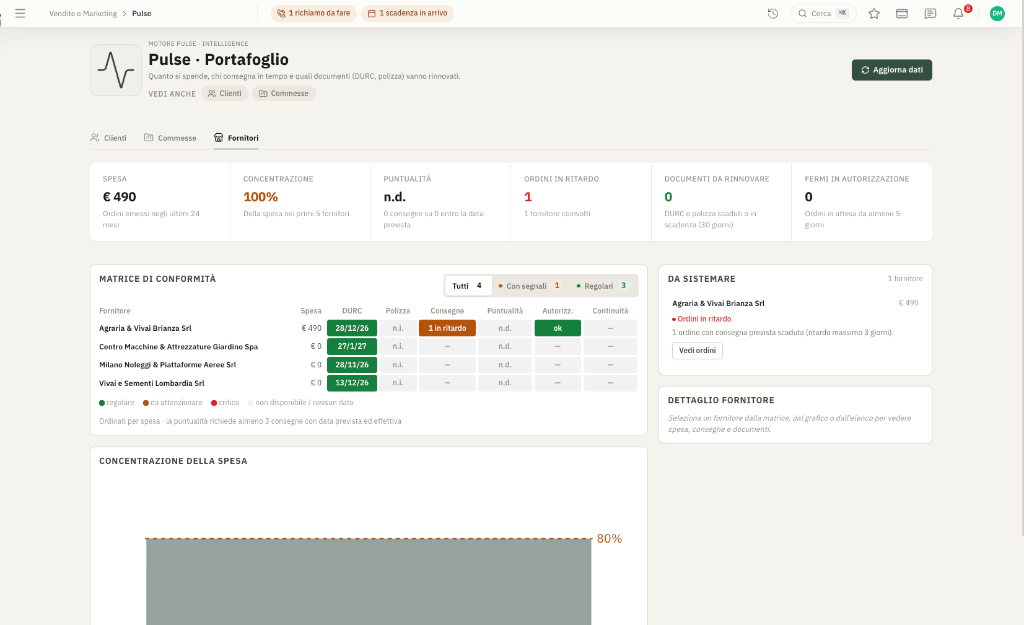Click the orange '1 in ritardo' cell
Image resolution: width=1024 pixels, height=625 pixels.
click(447, 328)
